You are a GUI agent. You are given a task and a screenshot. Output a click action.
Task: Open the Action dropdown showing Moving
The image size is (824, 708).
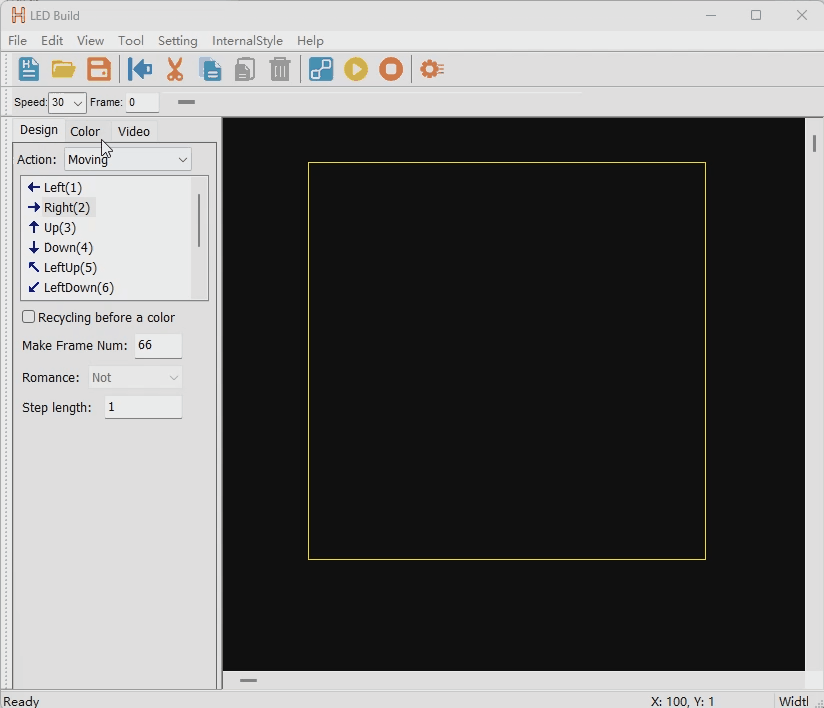(127, 159)
